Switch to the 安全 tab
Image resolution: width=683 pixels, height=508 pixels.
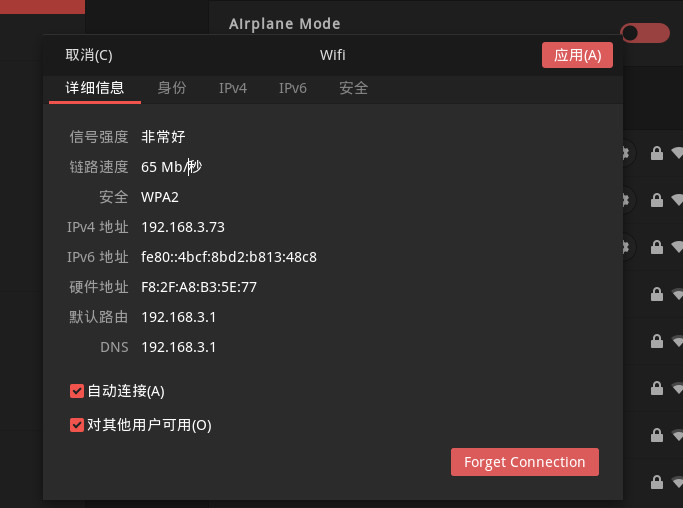(354, 88)
